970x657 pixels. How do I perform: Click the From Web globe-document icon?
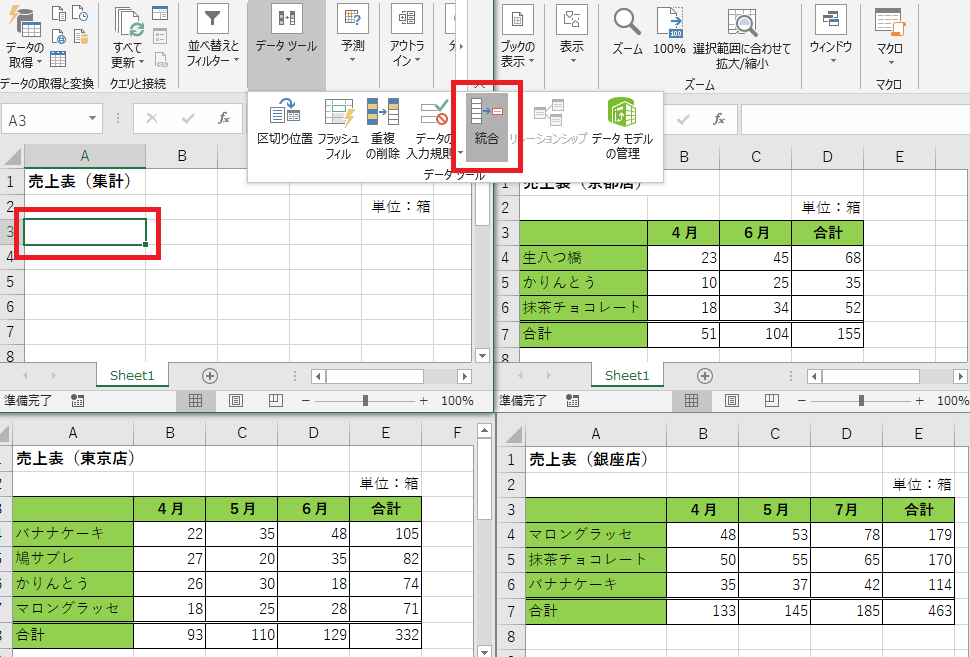coord(59,36)
